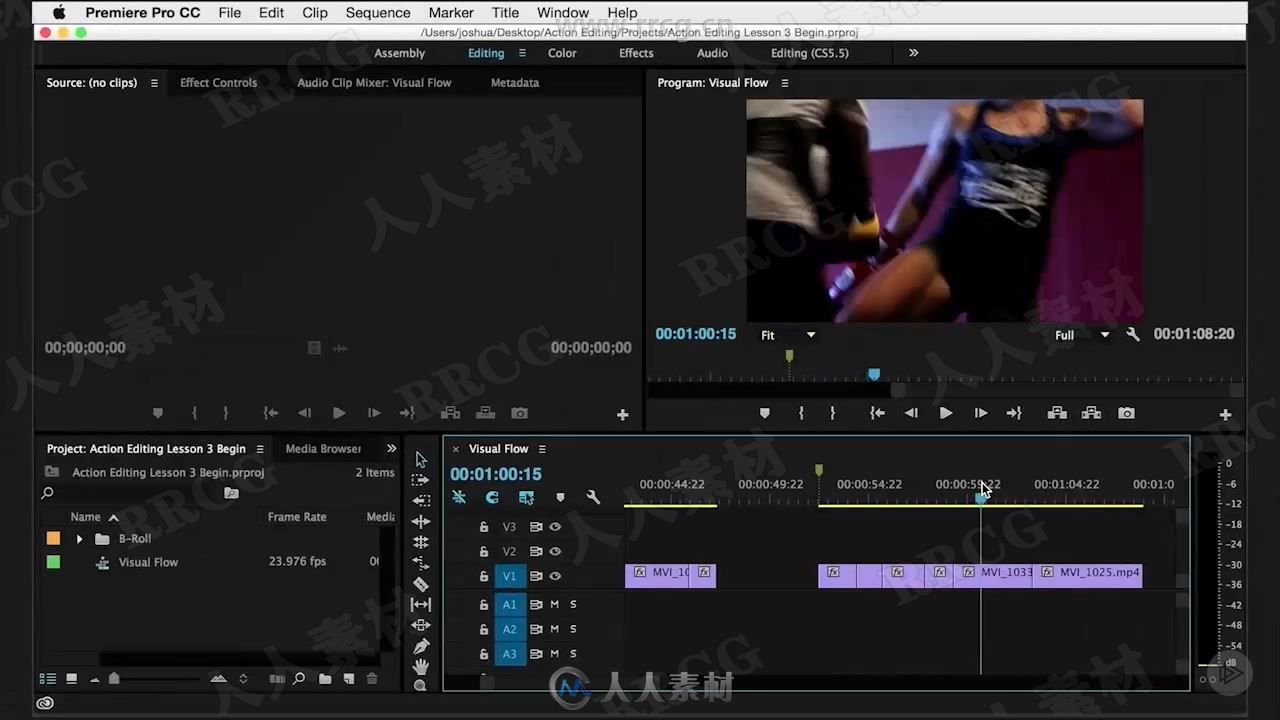
Task: Mark In point in Program monitor
Action: [x=801, y=413]
